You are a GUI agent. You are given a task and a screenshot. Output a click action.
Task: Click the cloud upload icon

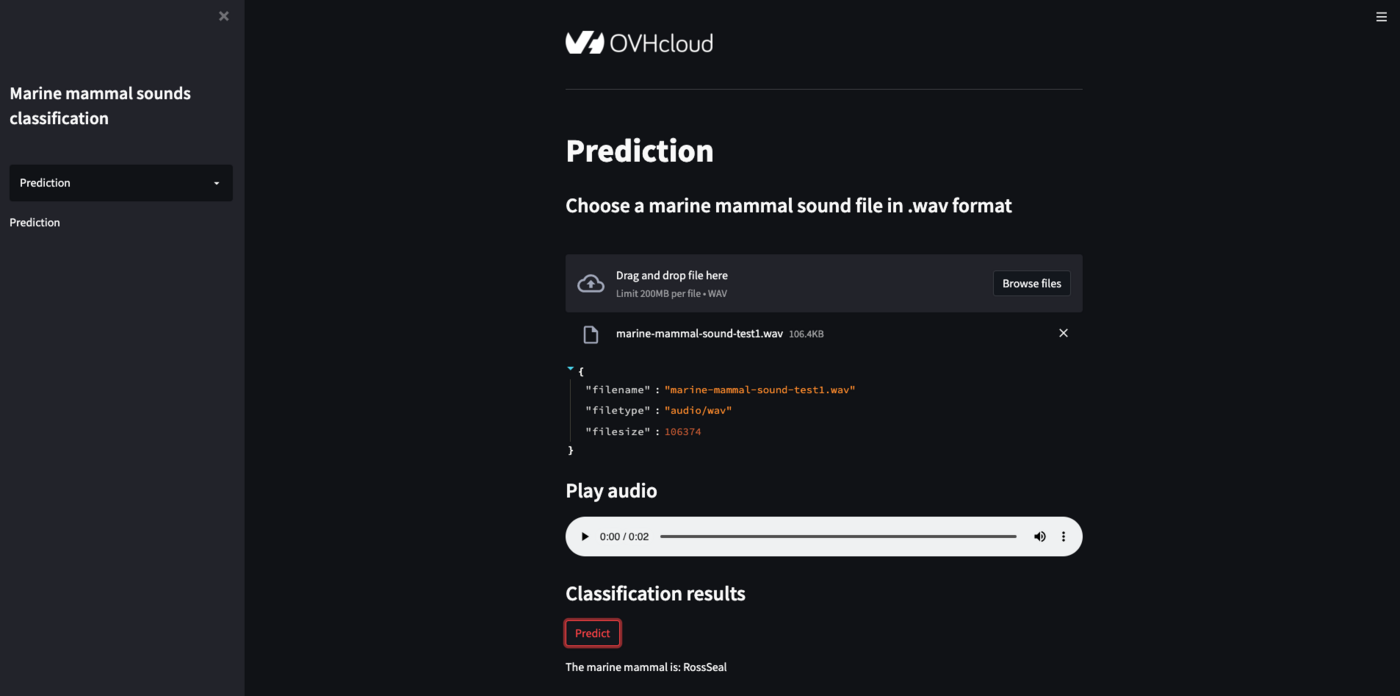pyautogui.click(x=591, y=284)
